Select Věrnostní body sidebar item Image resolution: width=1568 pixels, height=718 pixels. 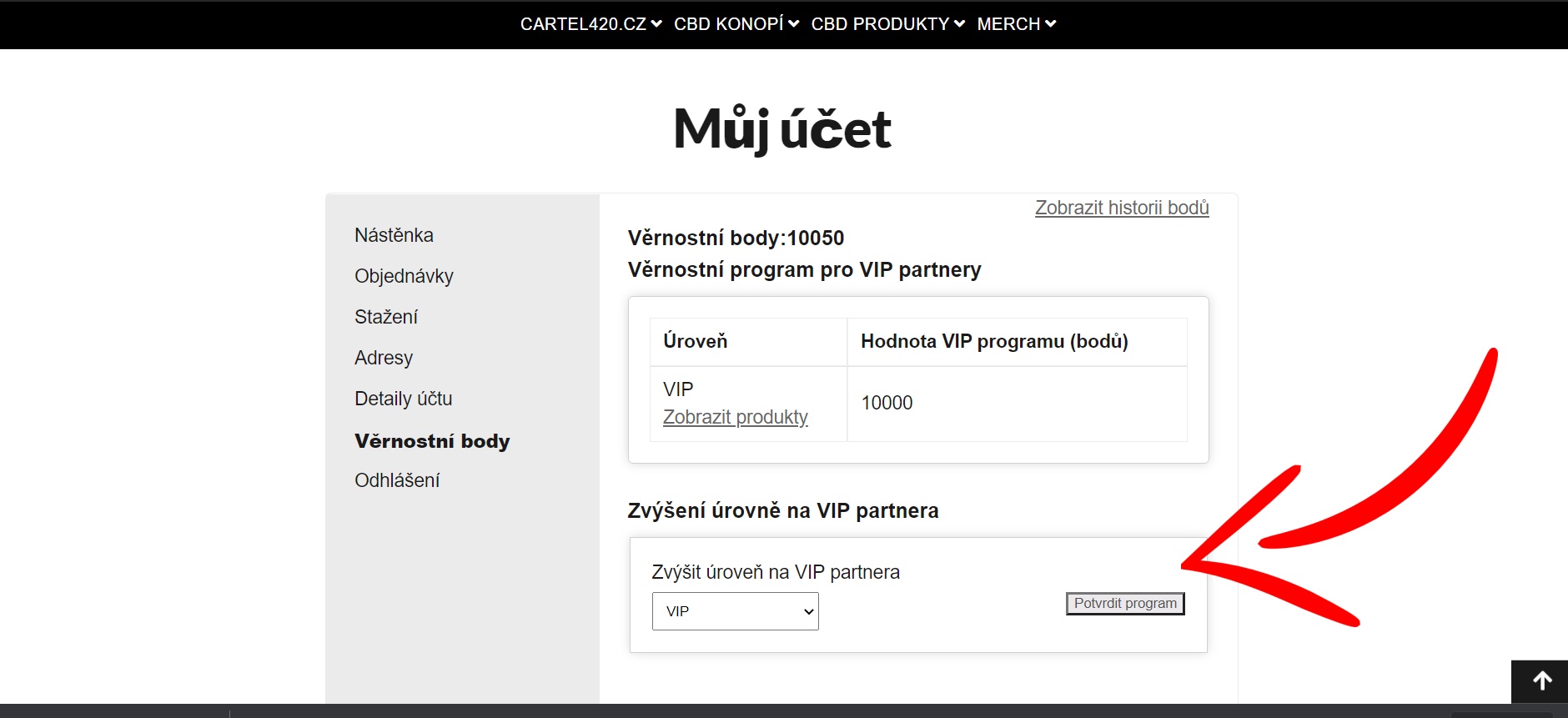tap(432, 441)
